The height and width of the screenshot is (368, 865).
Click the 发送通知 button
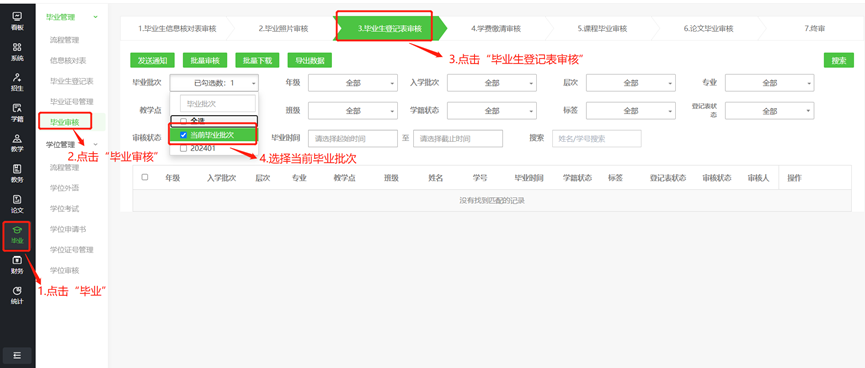pyautogui.click(x=152, y=60)
